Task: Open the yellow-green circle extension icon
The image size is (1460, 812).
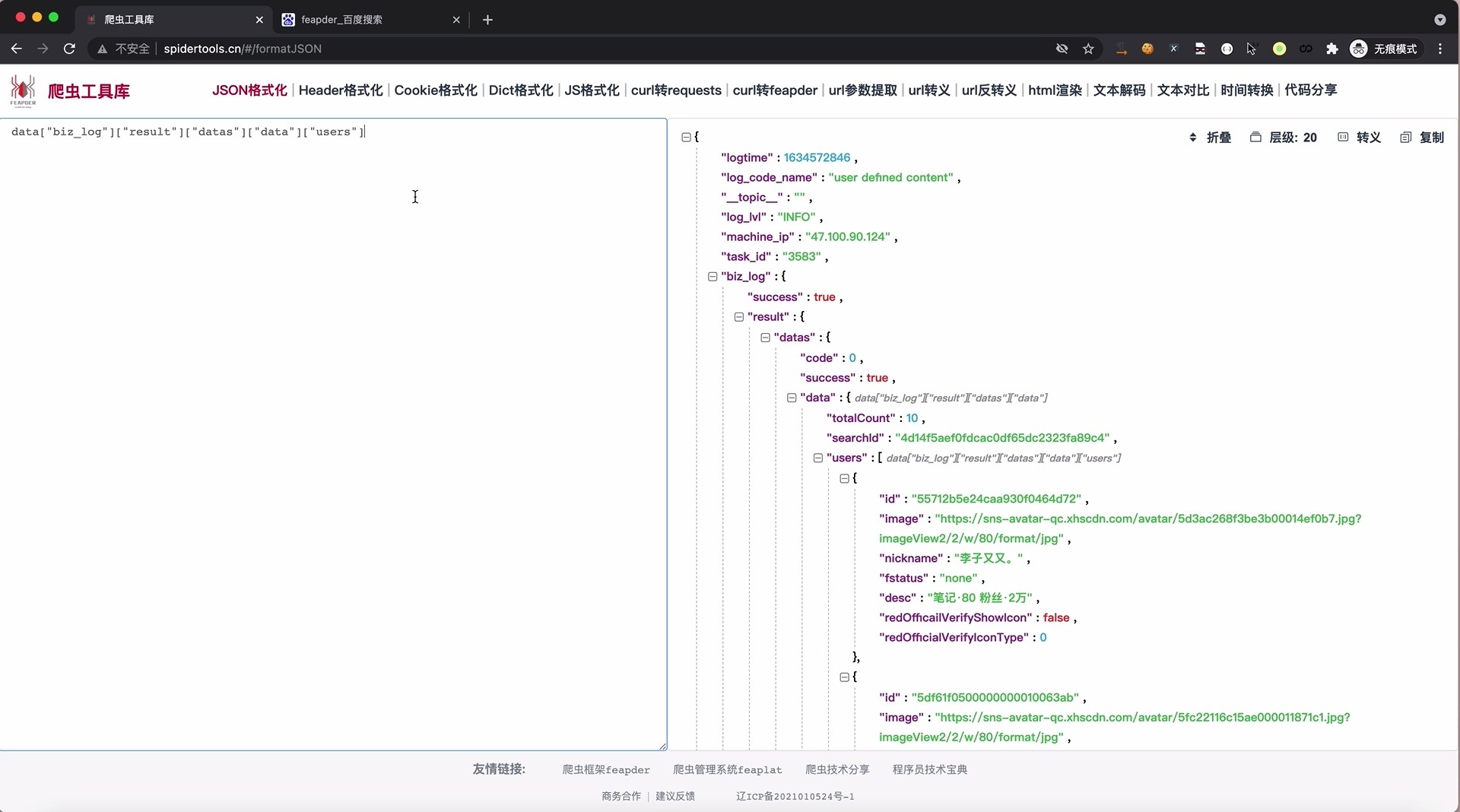Action: 1279,49
